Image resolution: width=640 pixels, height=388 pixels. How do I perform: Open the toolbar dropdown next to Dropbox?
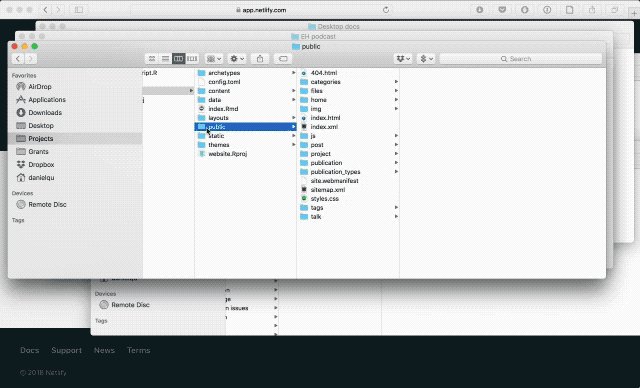426,59
